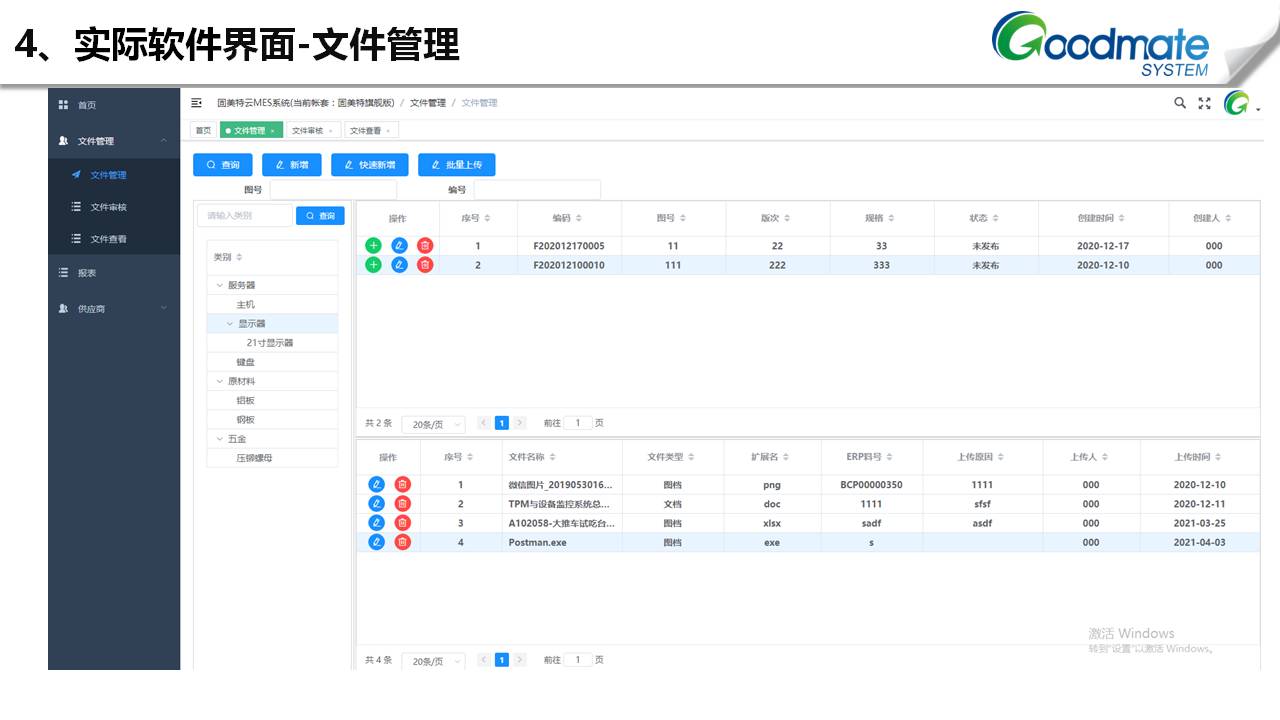The height and width of the screenshot is (720, 1280).
Task: Click the 图号 input field
Action: pyautogui.click(x=332, y=190)
